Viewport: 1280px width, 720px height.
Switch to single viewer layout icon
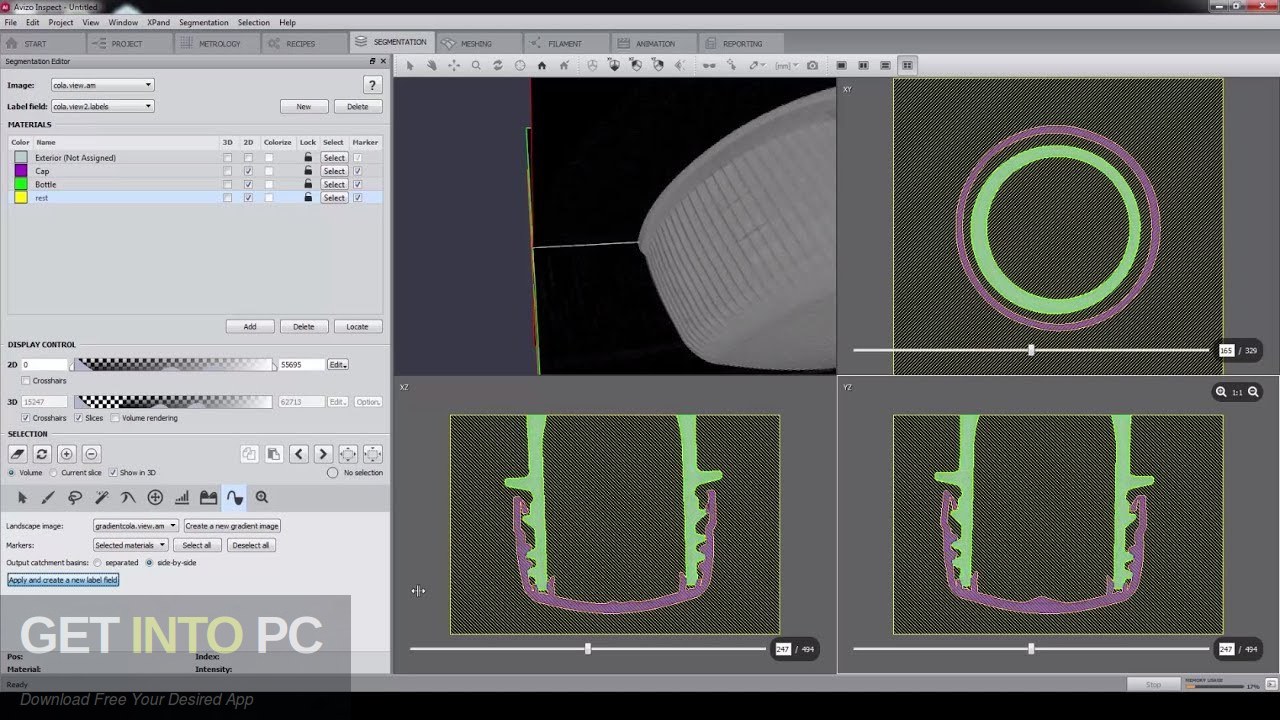pyautogui.click(x=841, y=65)
